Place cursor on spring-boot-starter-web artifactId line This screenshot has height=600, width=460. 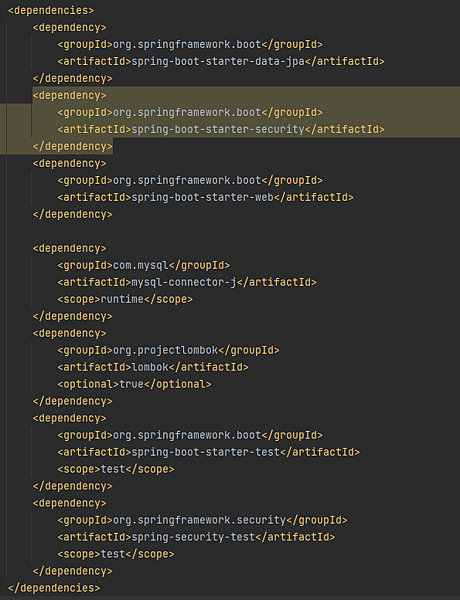(x=206, y=197)
